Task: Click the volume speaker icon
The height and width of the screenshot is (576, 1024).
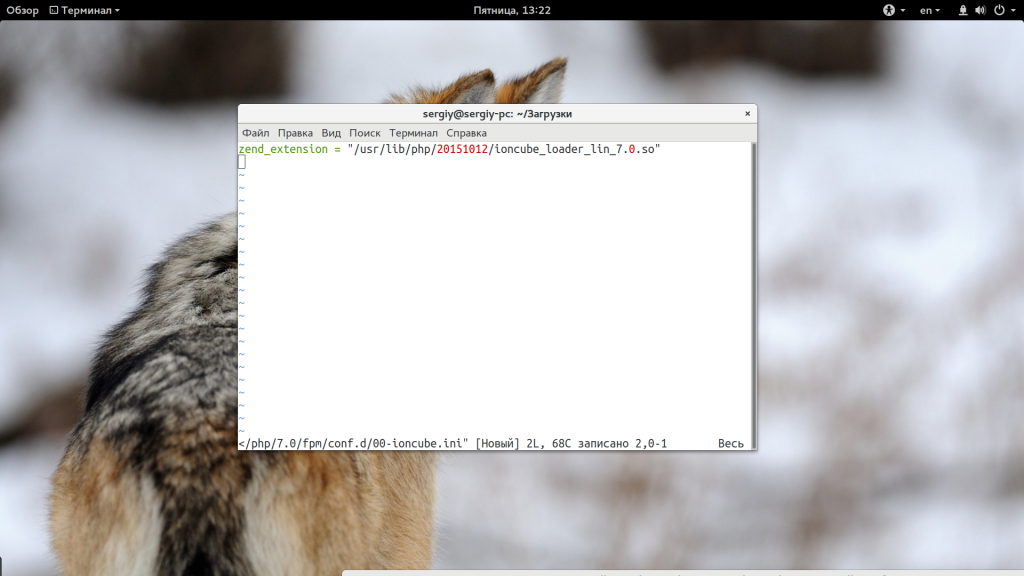Action: pyautogui.click(x=981, y=10)
